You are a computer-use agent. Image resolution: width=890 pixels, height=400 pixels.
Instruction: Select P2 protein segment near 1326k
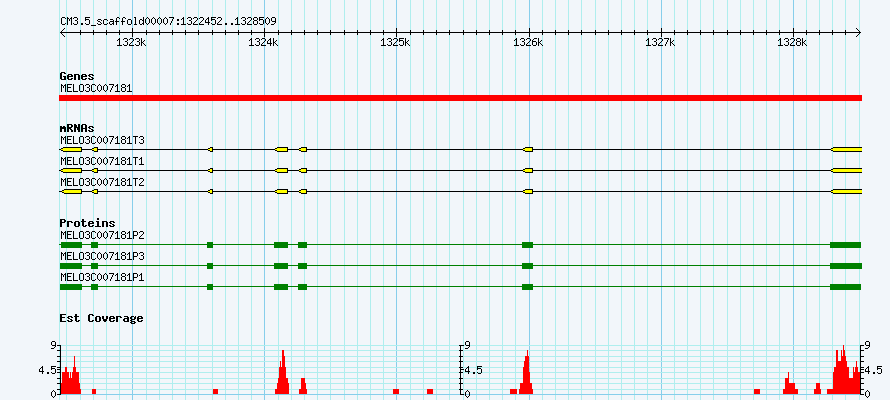528,245
